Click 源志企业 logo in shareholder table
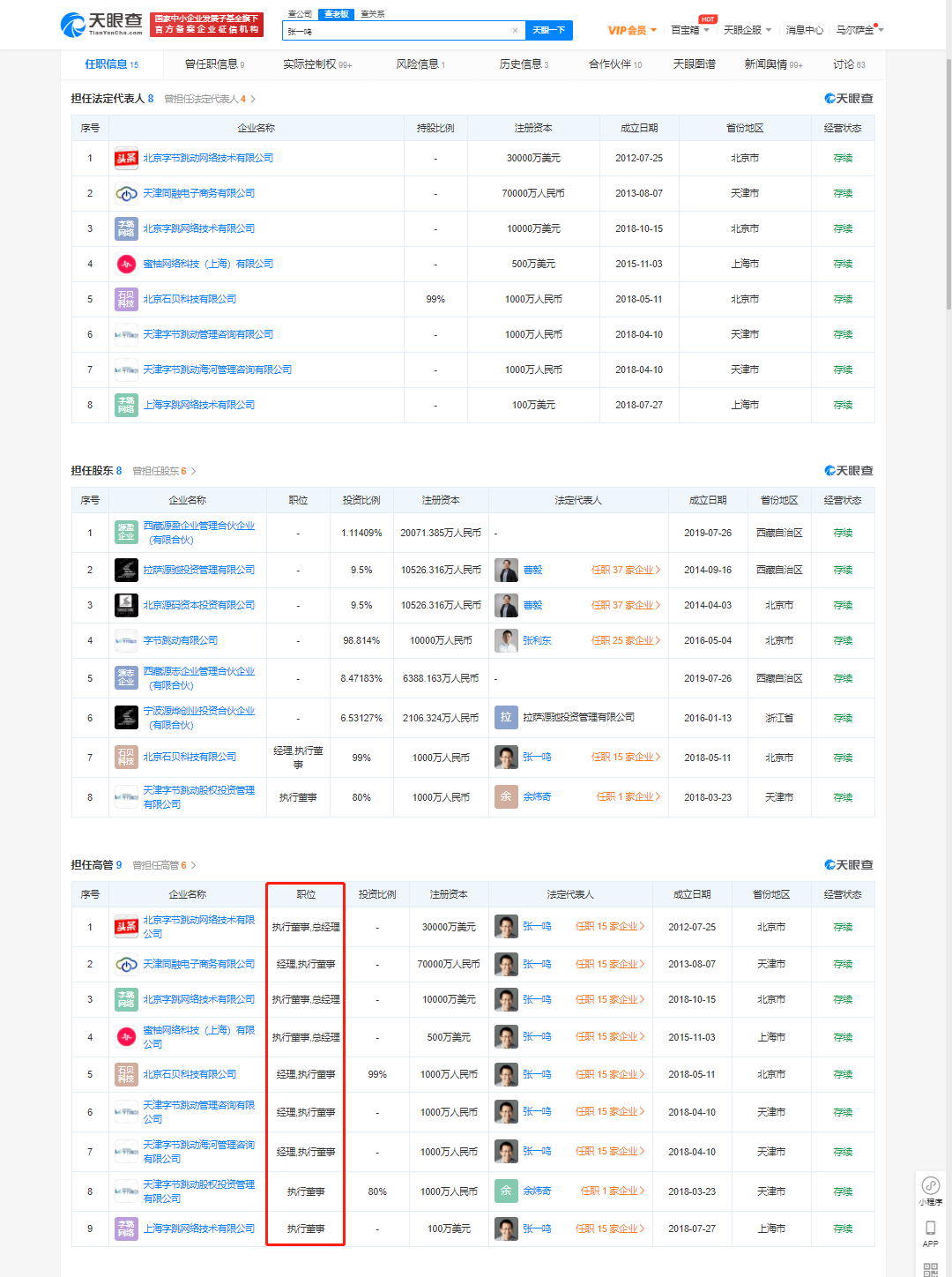Viewport: 952px width, 1277px height. tap(126, 677)
